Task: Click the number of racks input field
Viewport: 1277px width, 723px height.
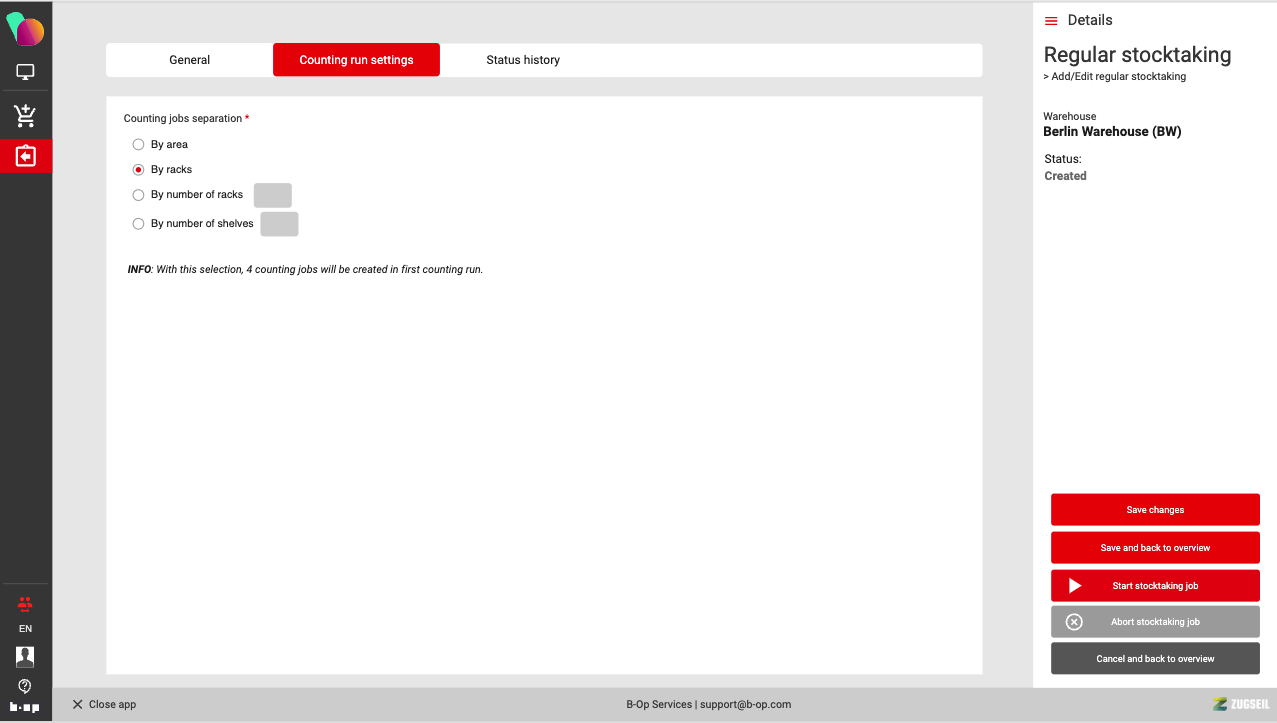Action: (272, 195)
